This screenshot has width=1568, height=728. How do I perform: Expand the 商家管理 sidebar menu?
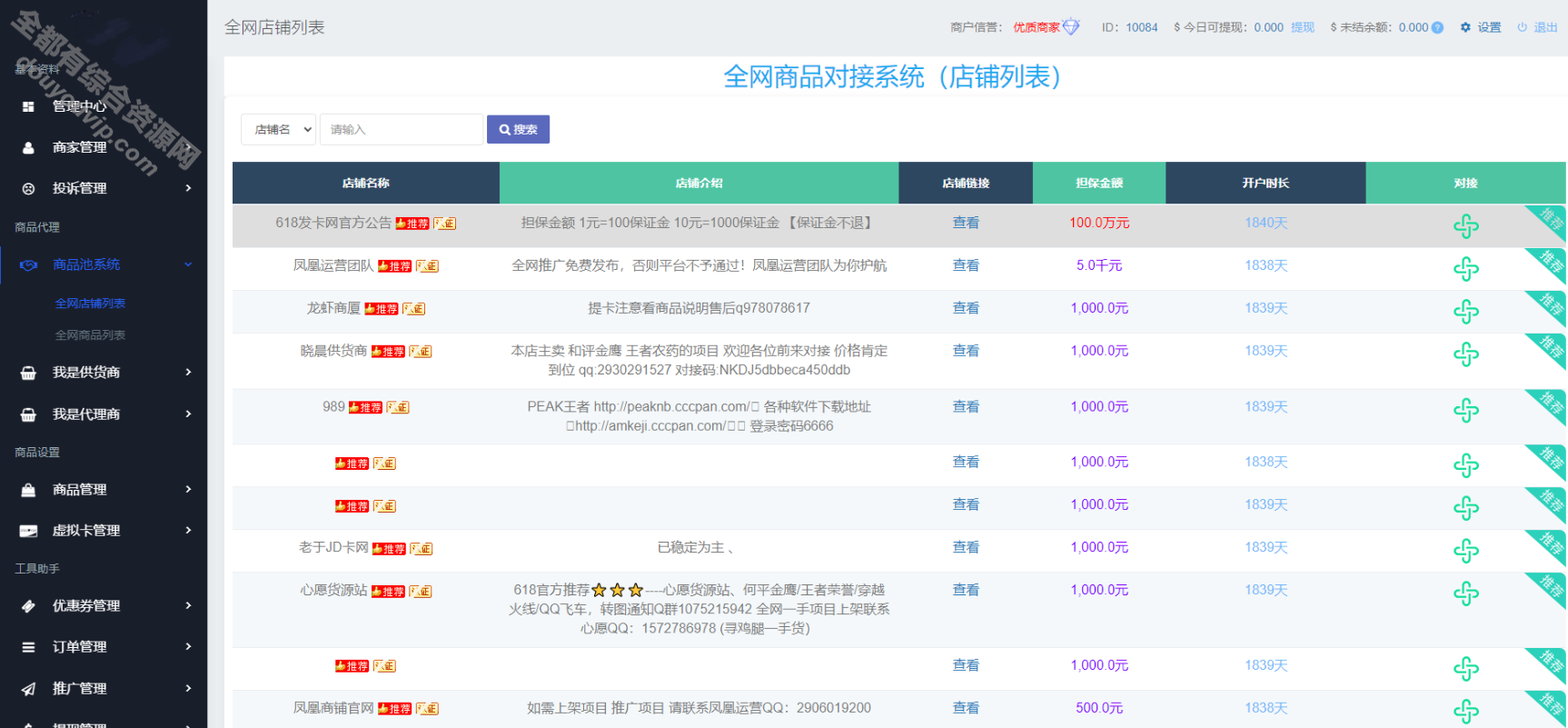(188, 147)
